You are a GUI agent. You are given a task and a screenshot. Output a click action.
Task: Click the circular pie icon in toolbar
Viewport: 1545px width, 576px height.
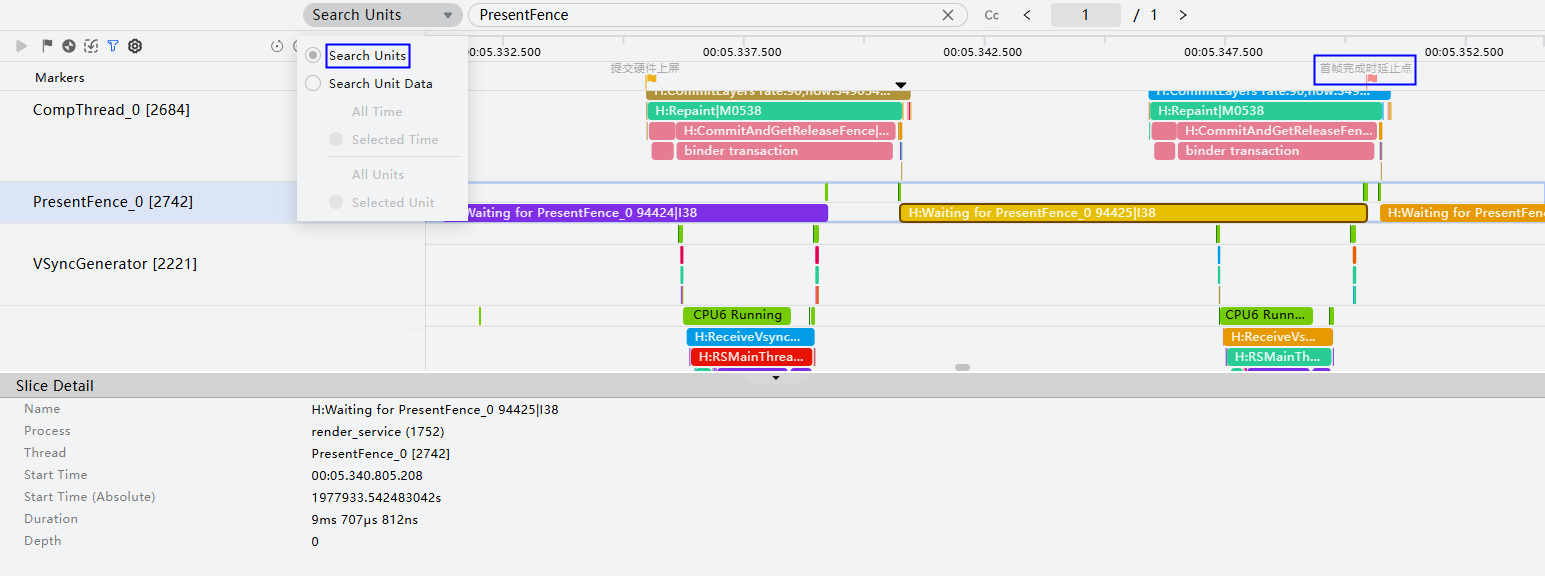point(69,46)
